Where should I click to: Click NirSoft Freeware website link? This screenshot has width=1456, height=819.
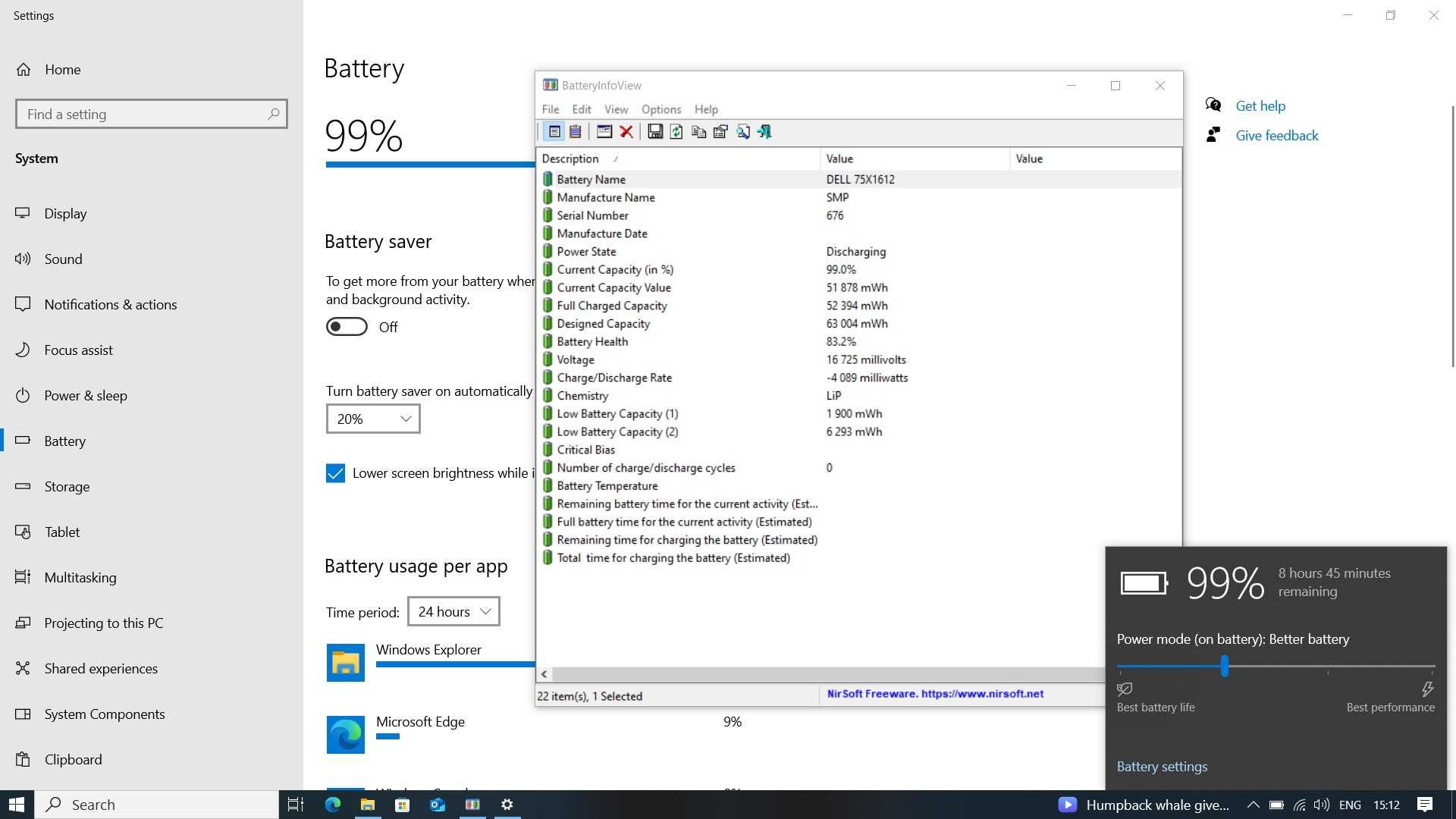coord(935,694)
